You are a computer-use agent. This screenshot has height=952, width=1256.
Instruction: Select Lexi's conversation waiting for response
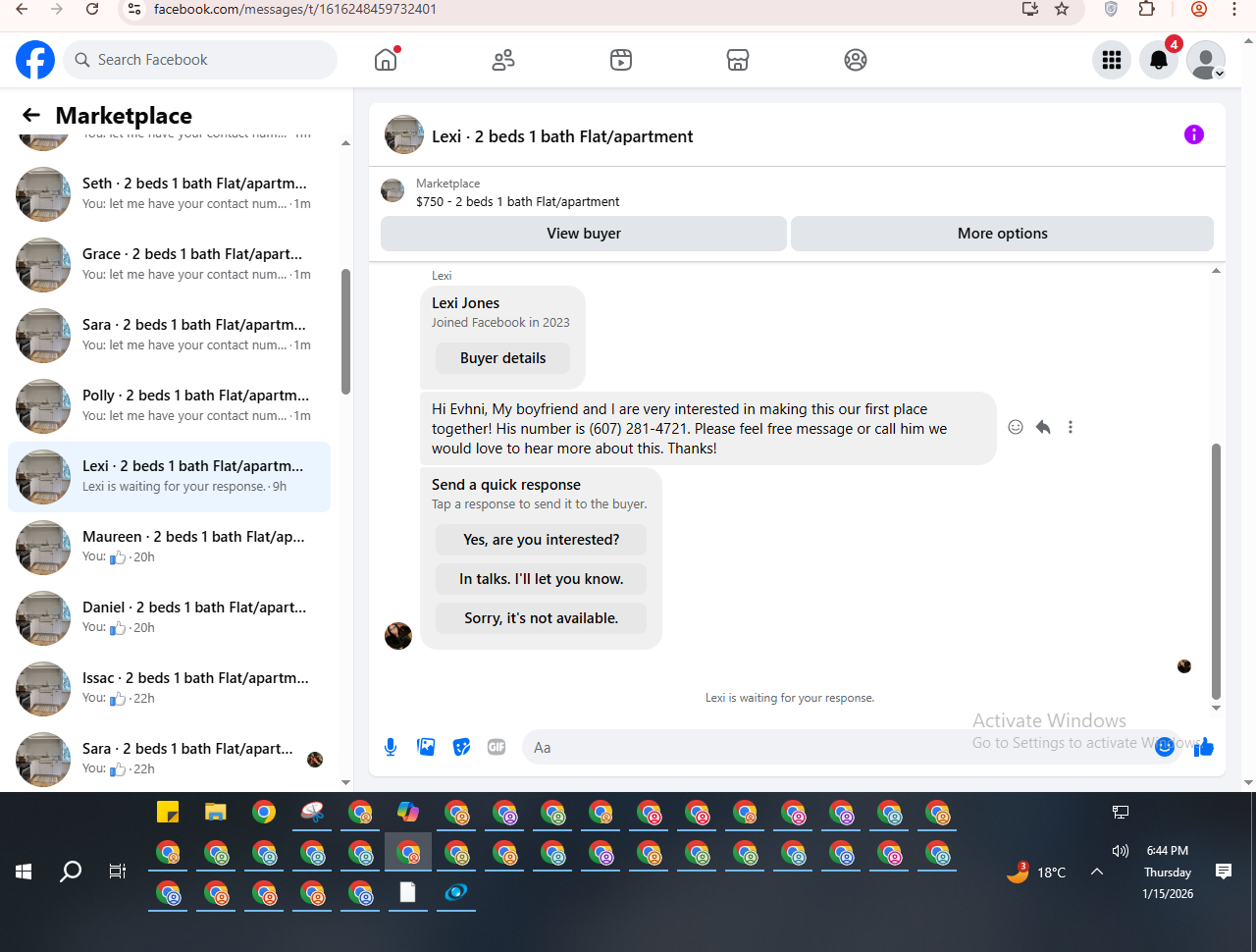(169, 477)
